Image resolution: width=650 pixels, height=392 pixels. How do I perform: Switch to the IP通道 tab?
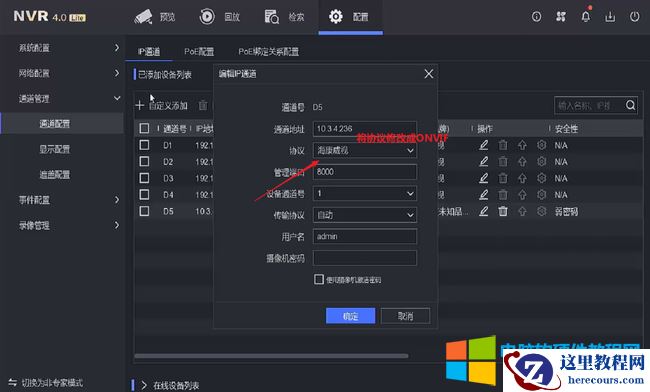[149, 52]
